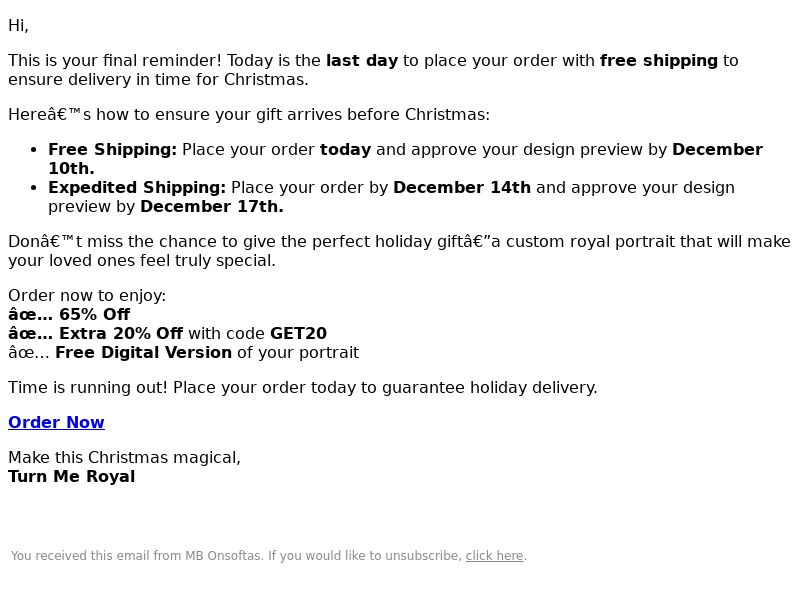Click the GET20 promo code text
The width and height of the screenshot is (800, 600).
click(x=298, y=334)
